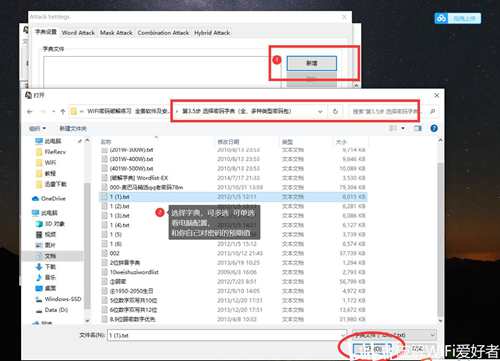Click the up-one-level arrow icon
The width and height of the screenshot is (500, 361).
coord(63,112)
